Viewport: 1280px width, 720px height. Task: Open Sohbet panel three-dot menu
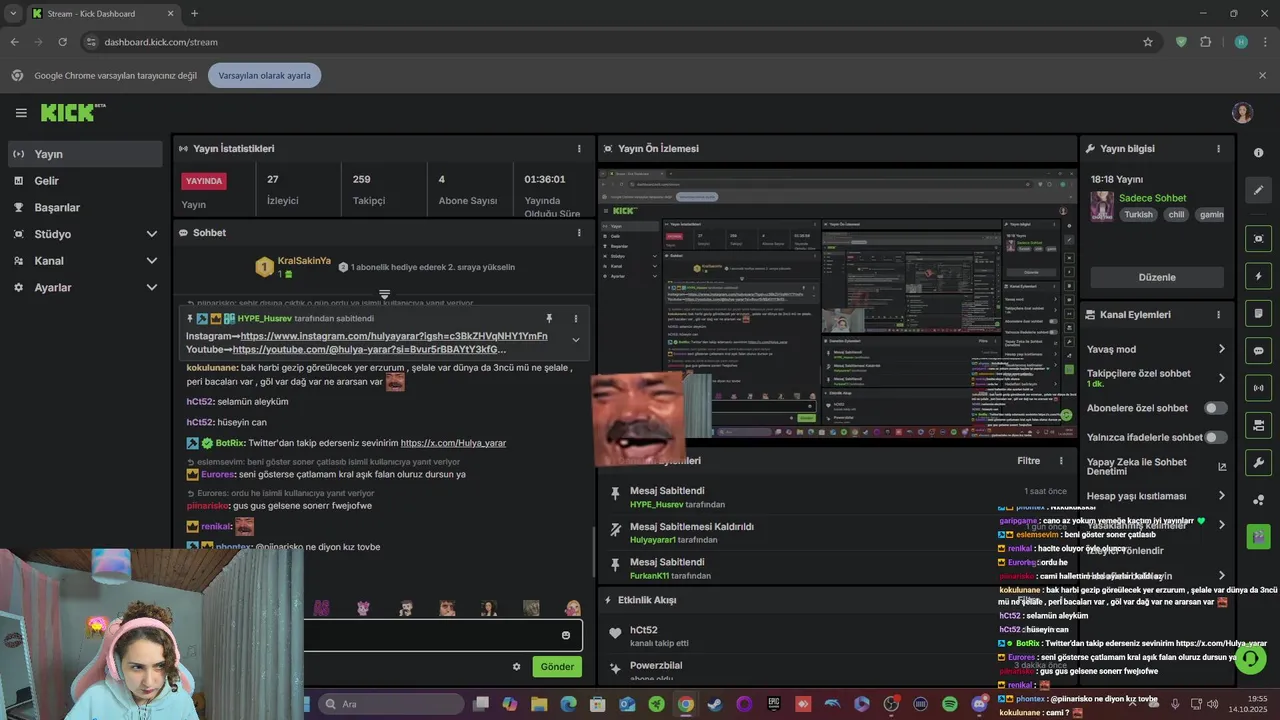click(x=579, y=233)
